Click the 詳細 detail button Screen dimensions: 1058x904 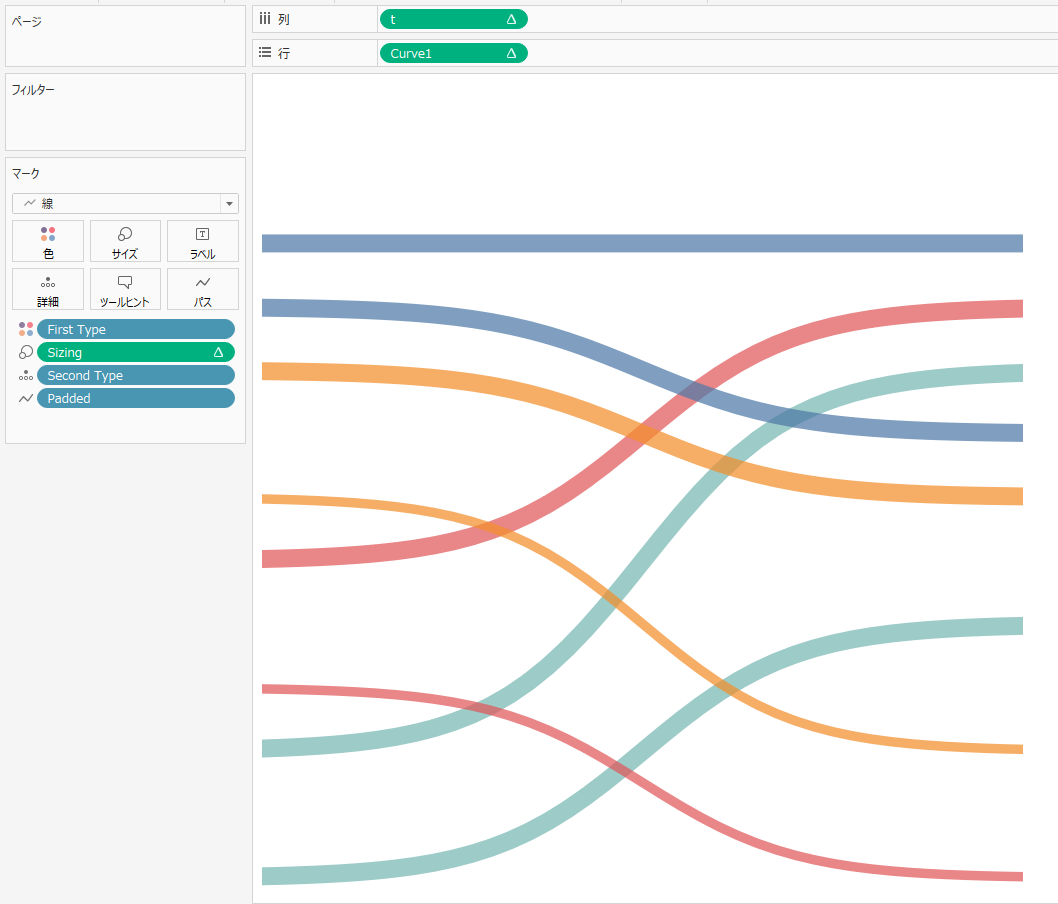48,289
